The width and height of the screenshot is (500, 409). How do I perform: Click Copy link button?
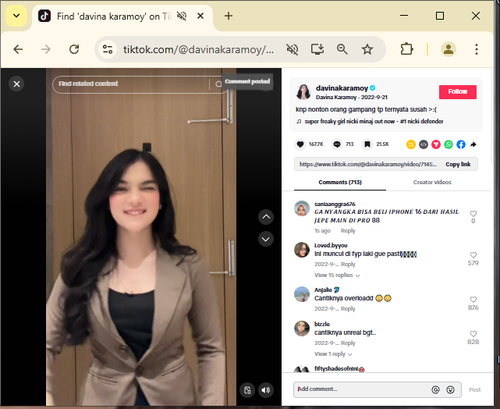[458, 164]
